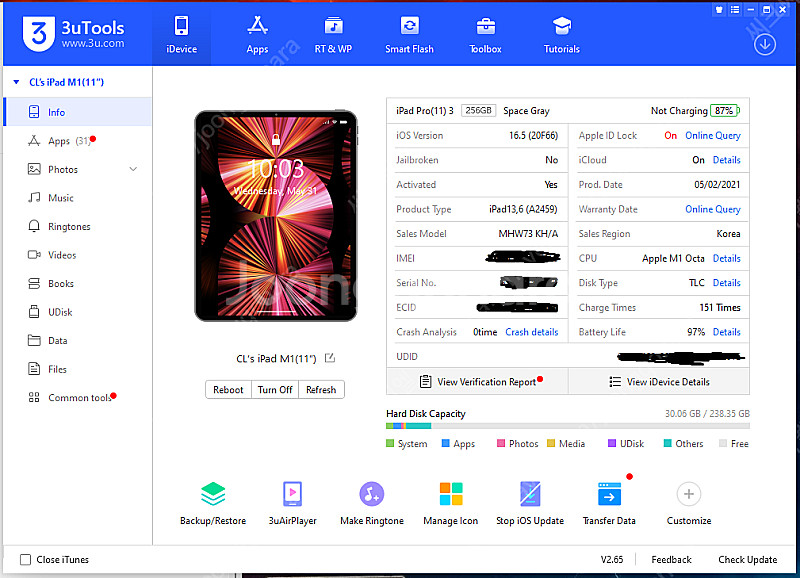Screen dimensions: 800x578
Task: Toggle the Close iTunes checkbox
Action: 26,560
